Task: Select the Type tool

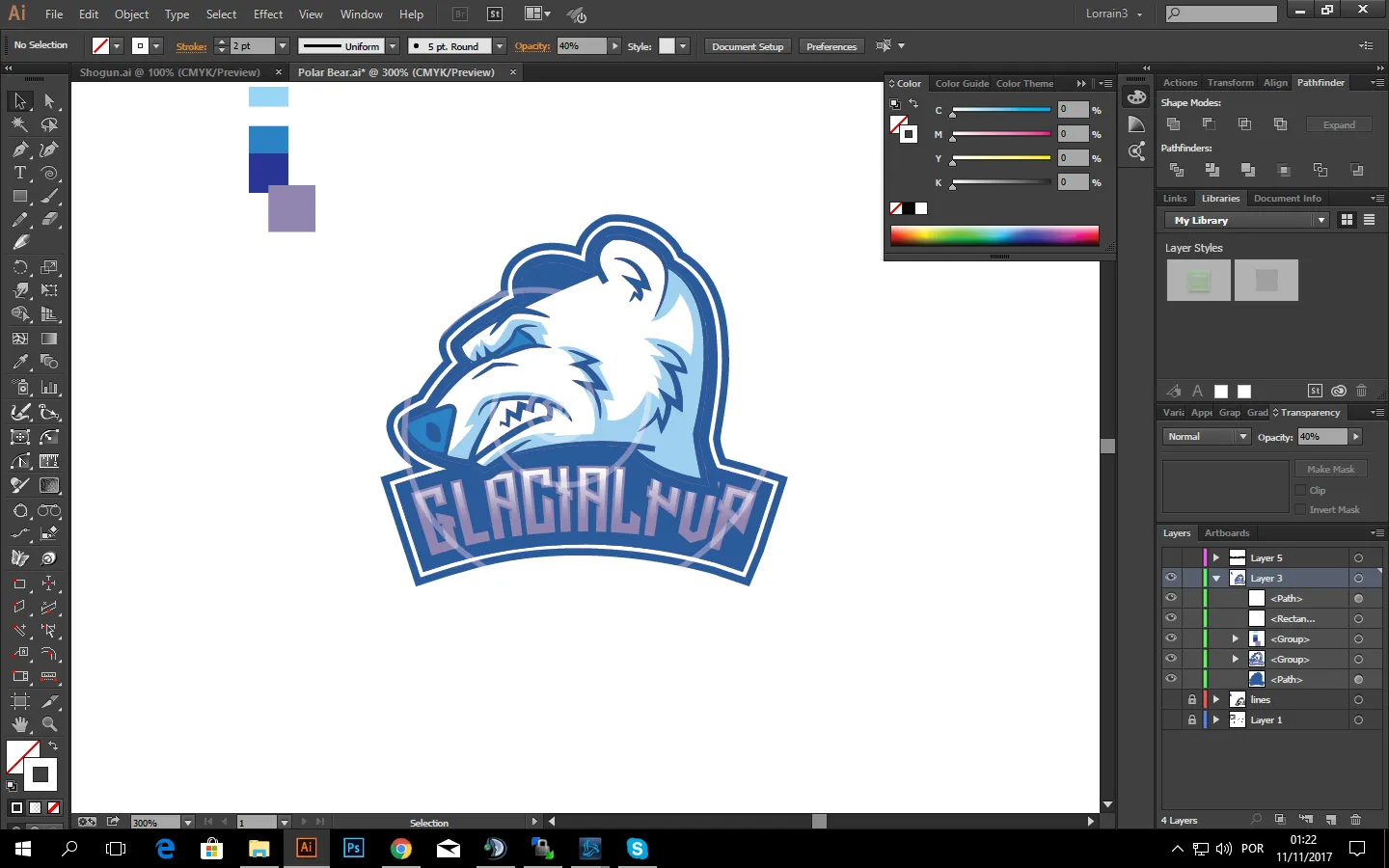Action: [x=19, y=174]
